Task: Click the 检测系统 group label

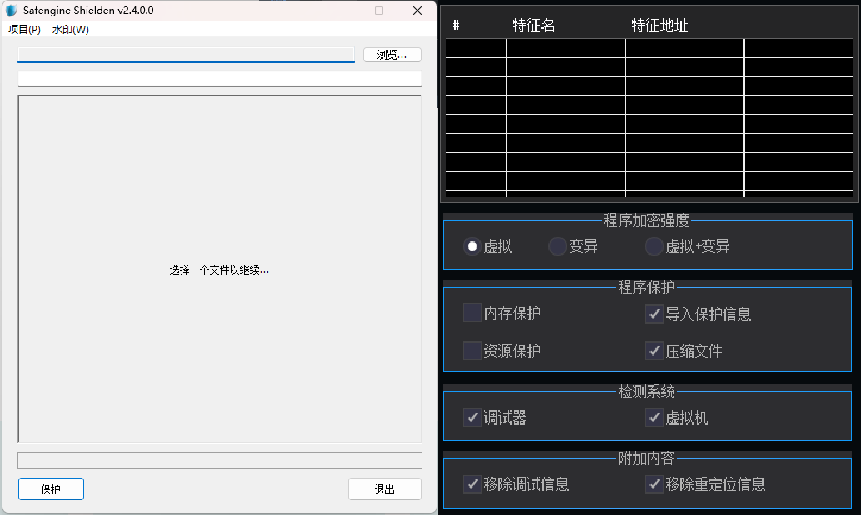Action: coord(646,391)
